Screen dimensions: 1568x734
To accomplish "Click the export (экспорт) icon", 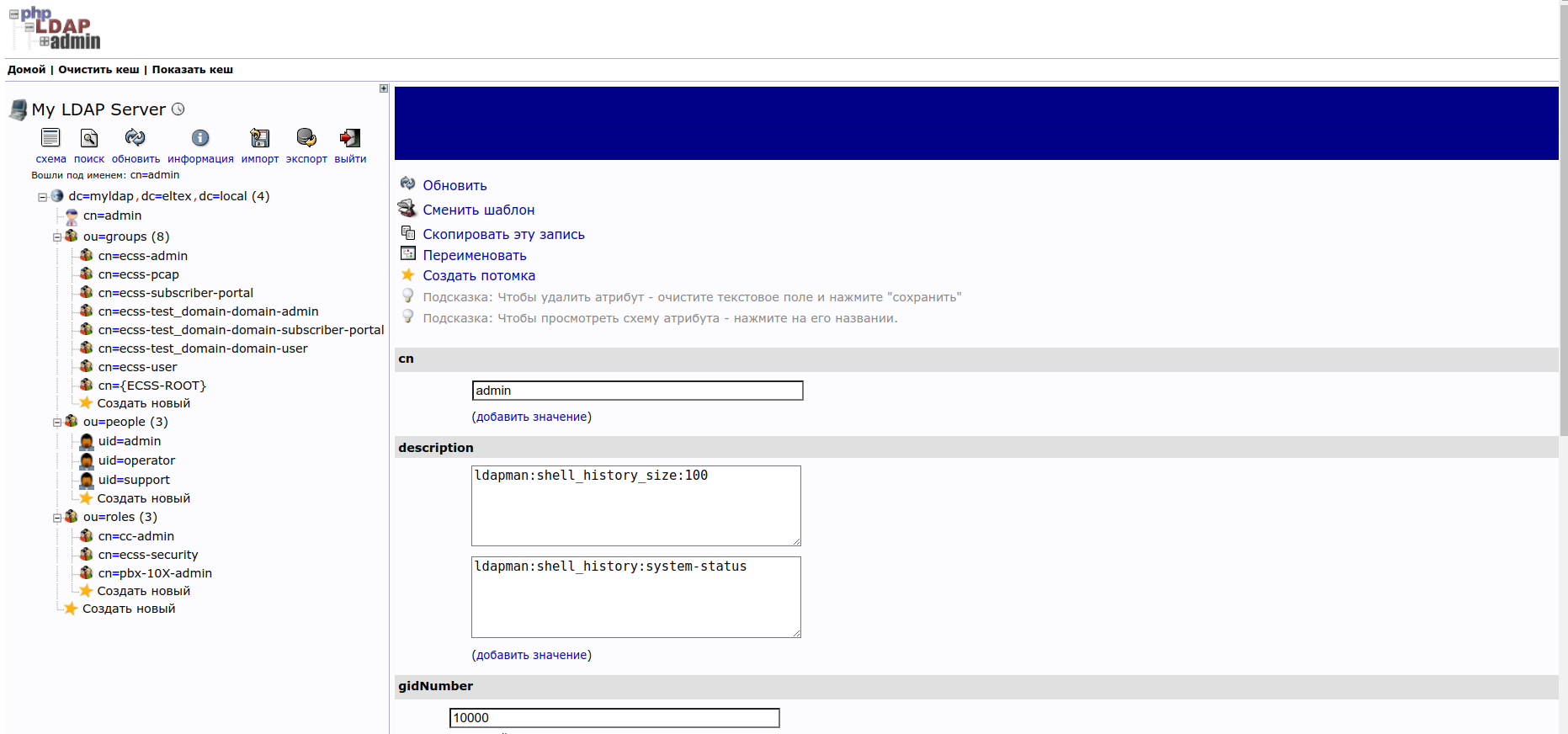I will [306, 137].
